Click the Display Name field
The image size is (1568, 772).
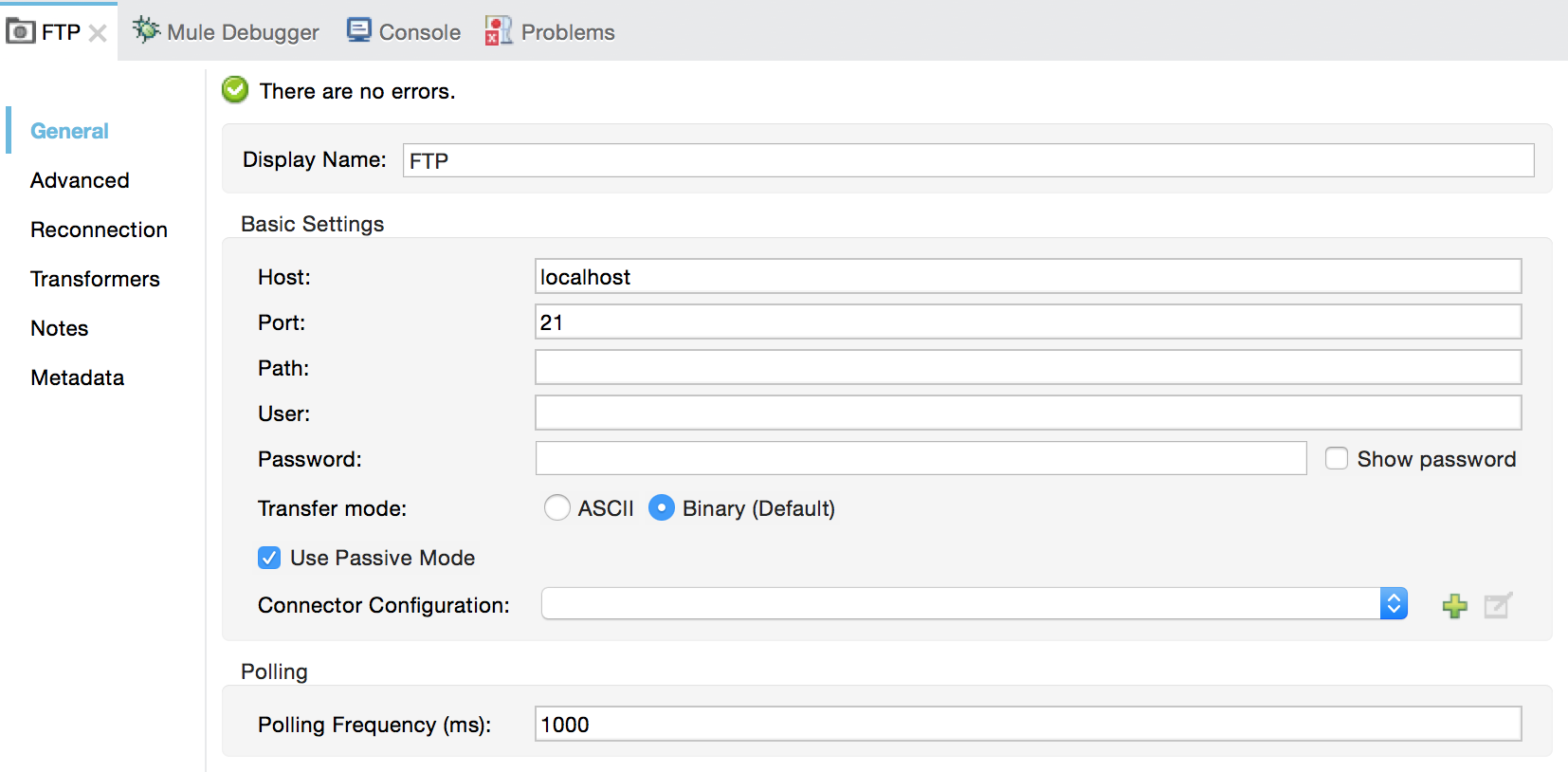pyautogui.click(x=968, y=160)
